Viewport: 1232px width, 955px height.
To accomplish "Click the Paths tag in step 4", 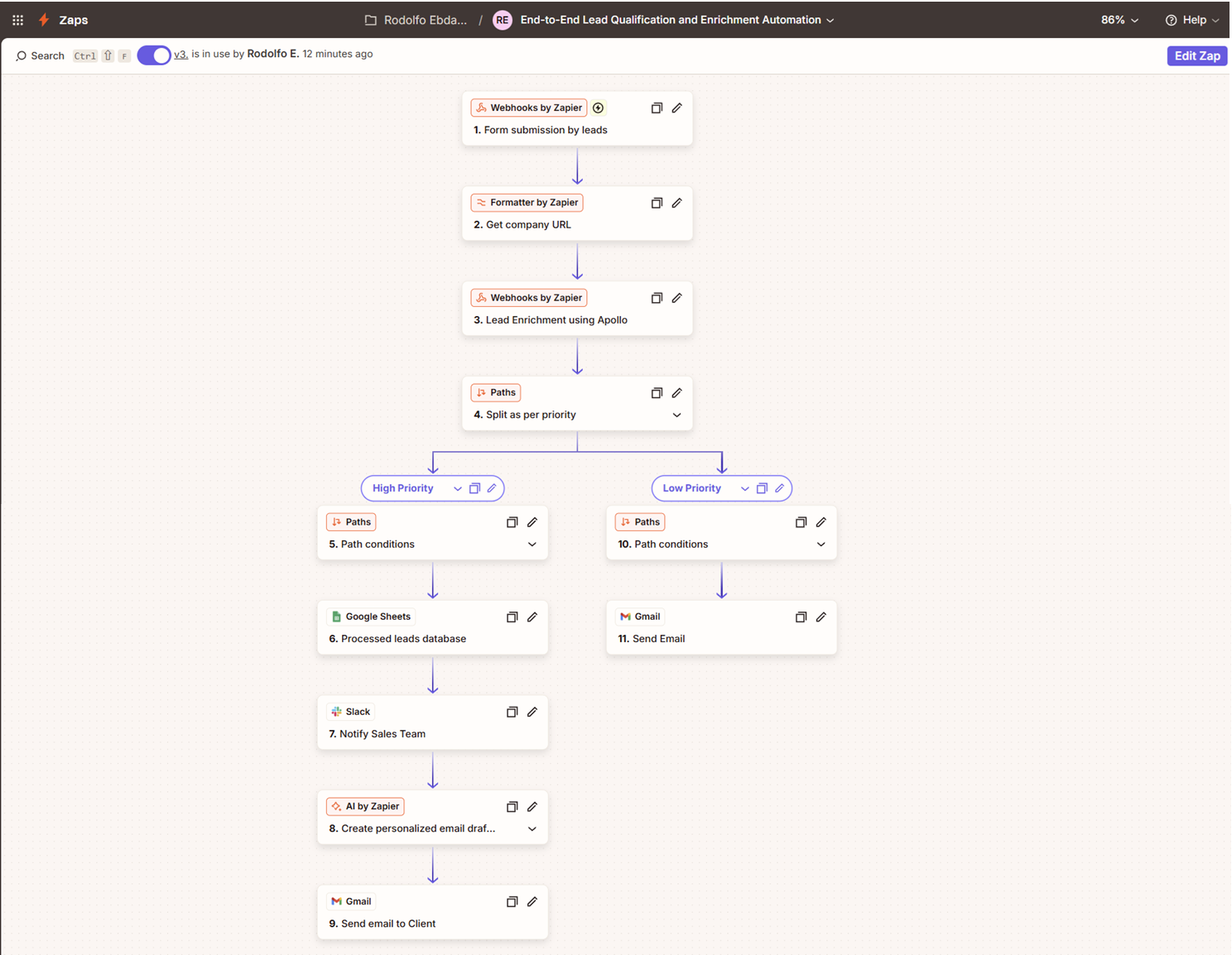I will tap(496, 393).
